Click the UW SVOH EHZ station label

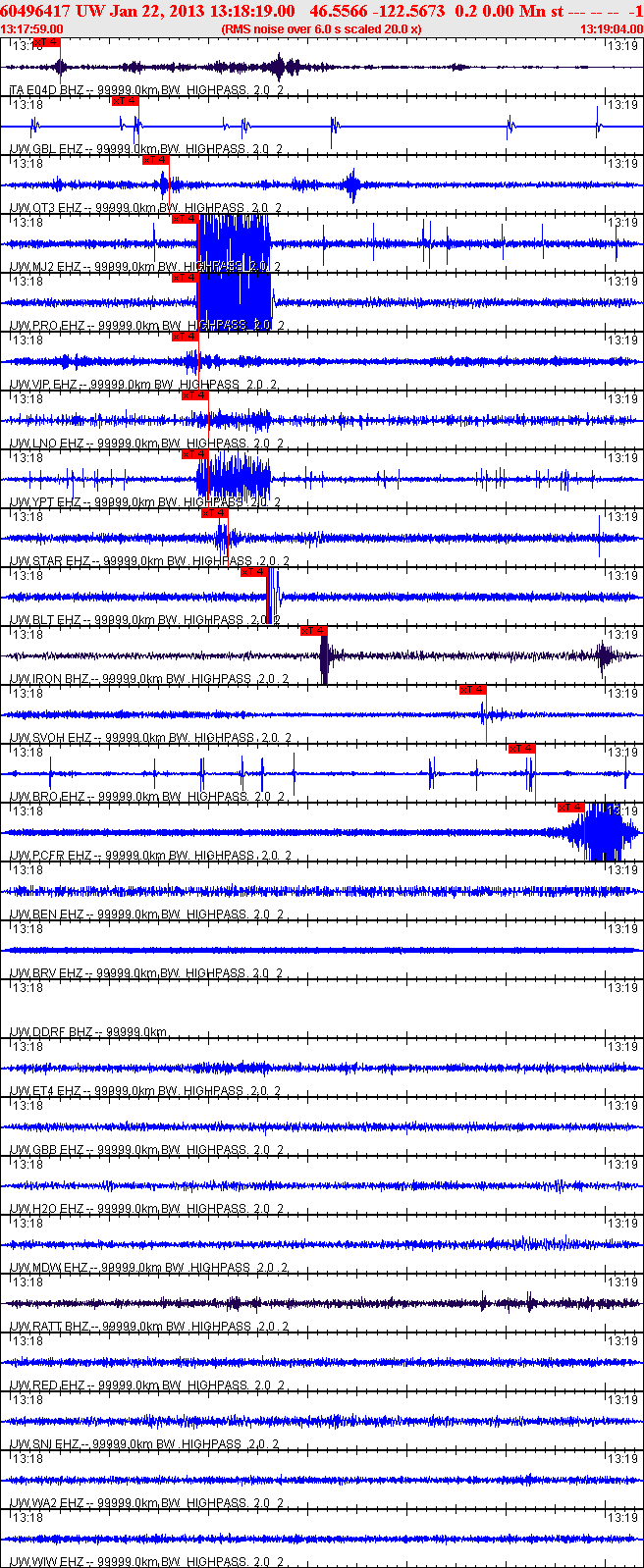click(150, 738)
